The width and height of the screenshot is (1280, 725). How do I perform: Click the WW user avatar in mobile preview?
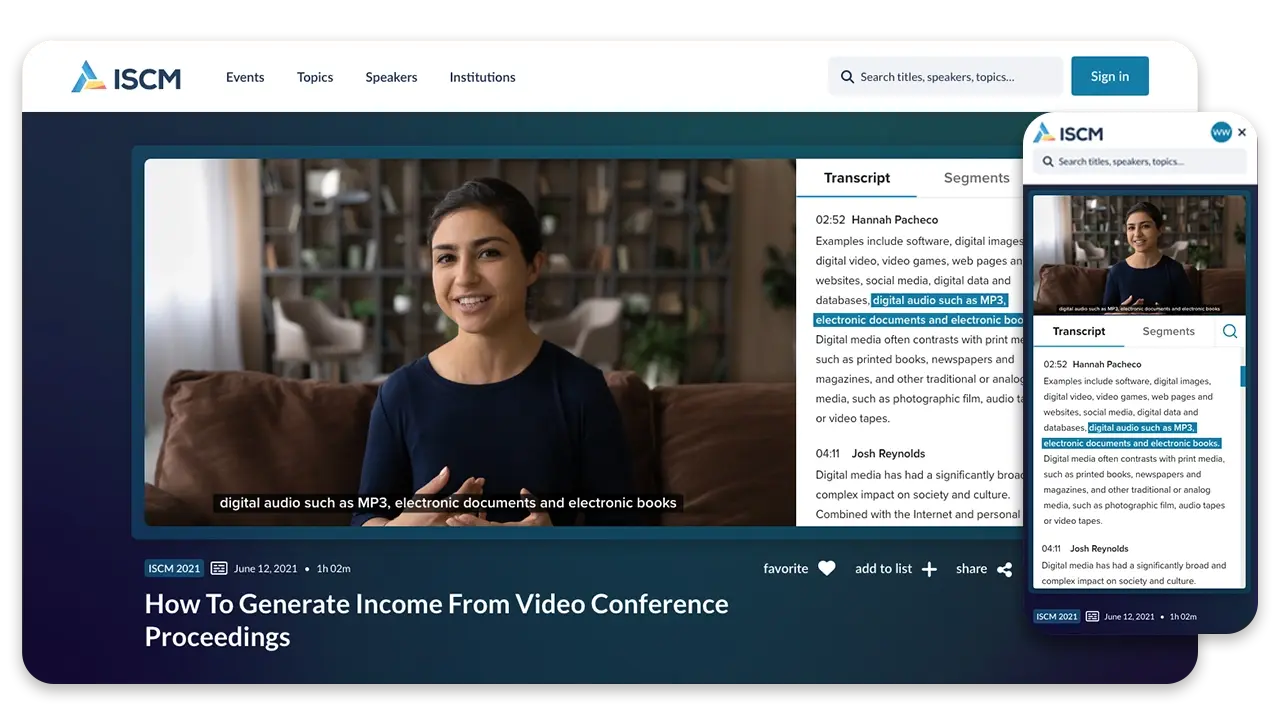[x=1220, y=132]
